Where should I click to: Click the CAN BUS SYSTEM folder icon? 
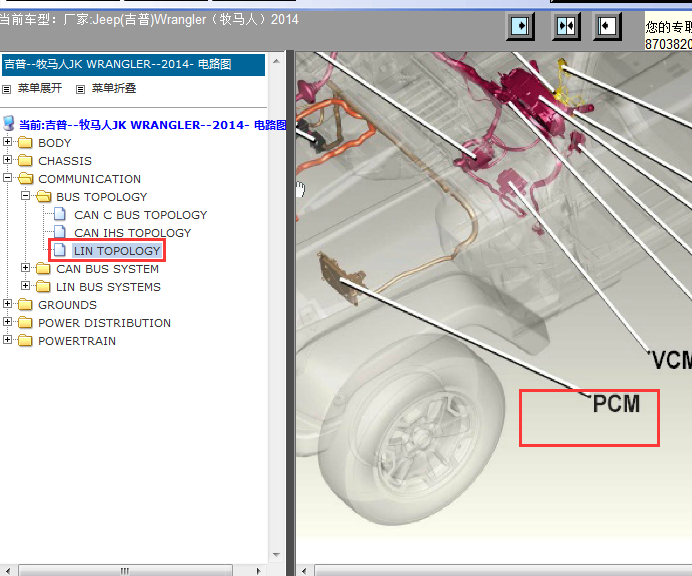tap(43, 268)
